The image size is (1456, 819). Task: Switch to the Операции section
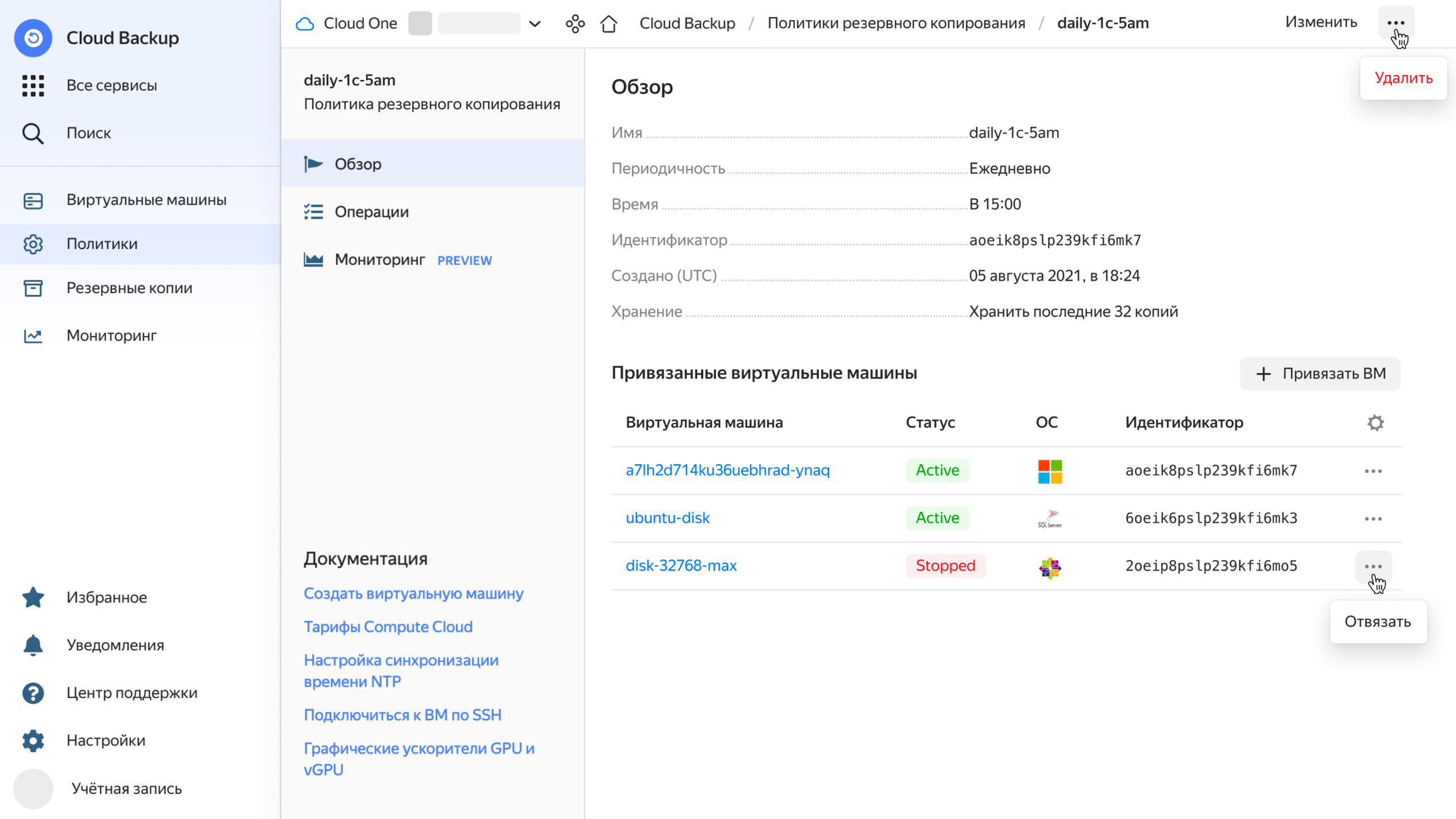[433, 212]
